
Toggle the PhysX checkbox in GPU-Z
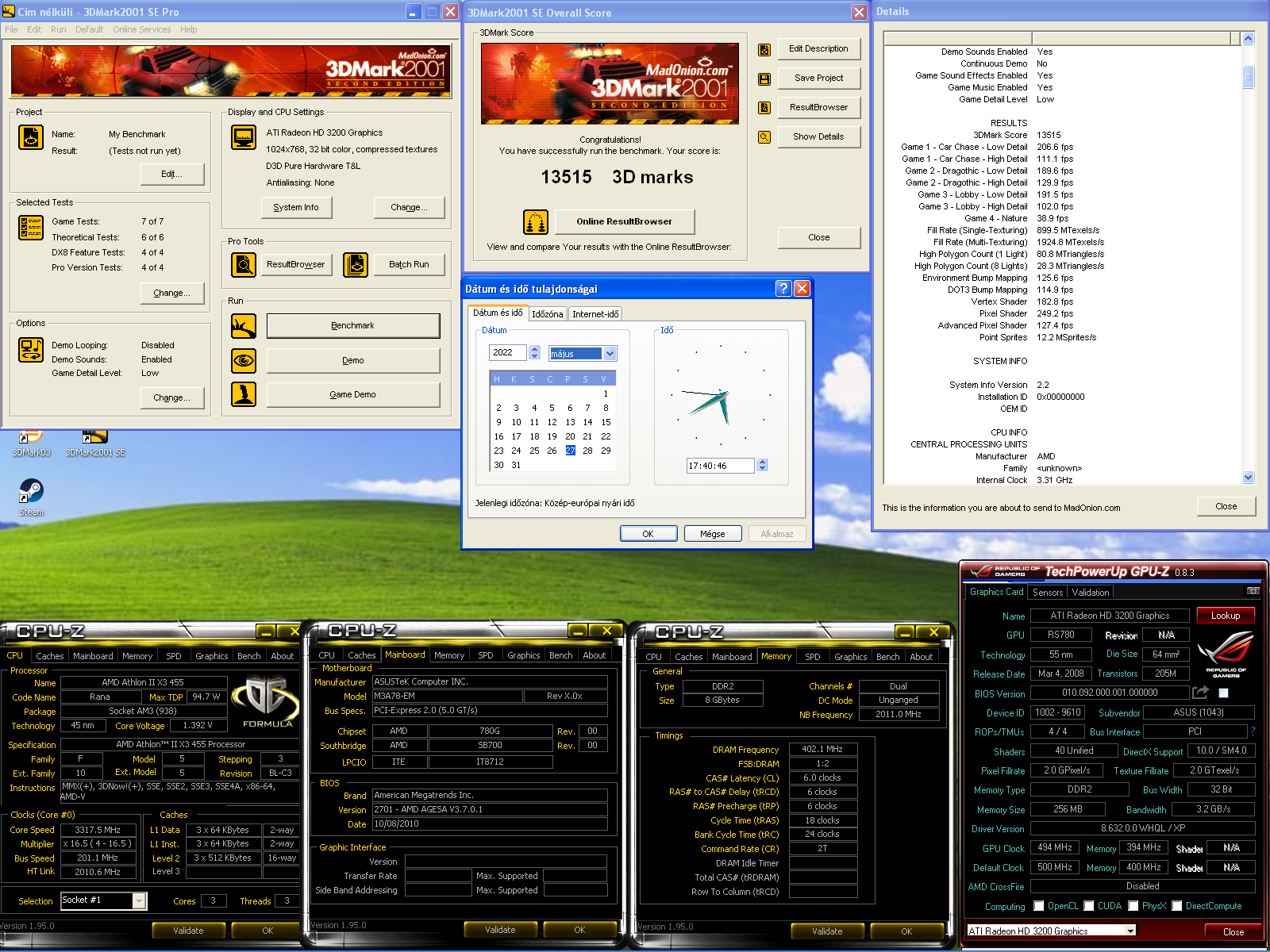1133,906
